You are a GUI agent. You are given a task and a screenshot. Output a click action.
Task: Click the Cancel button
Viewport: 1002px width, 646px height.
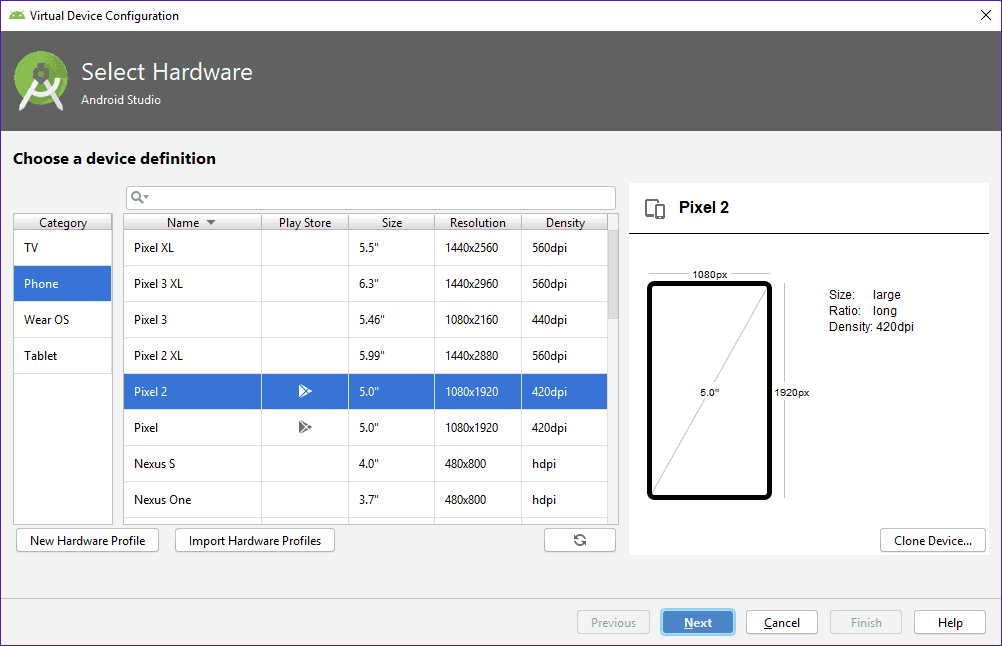[x=781, y=623]
